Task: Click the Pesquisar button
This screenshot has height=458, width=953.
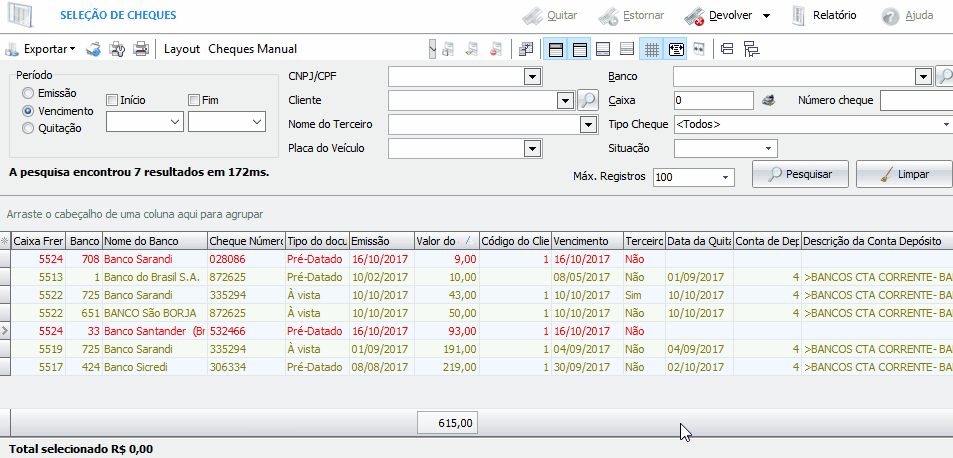Action: 800,174
